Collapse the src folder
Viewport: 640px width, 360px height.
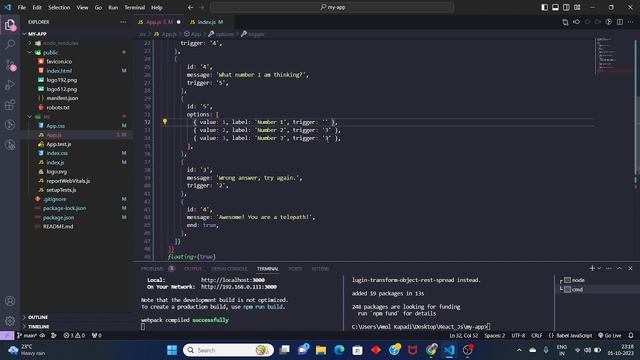pyautogui.click(x=30, y=117)
